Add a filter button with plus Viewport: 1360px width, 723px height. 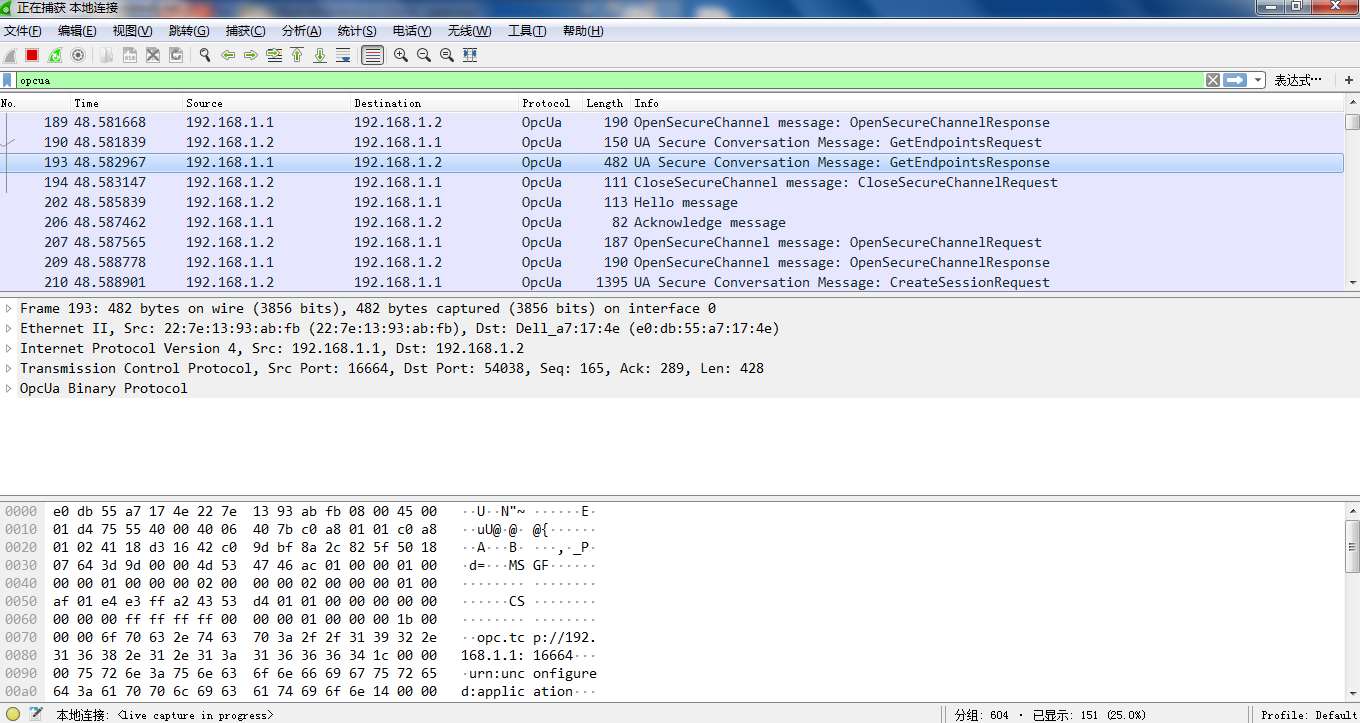click(1348, 80)
